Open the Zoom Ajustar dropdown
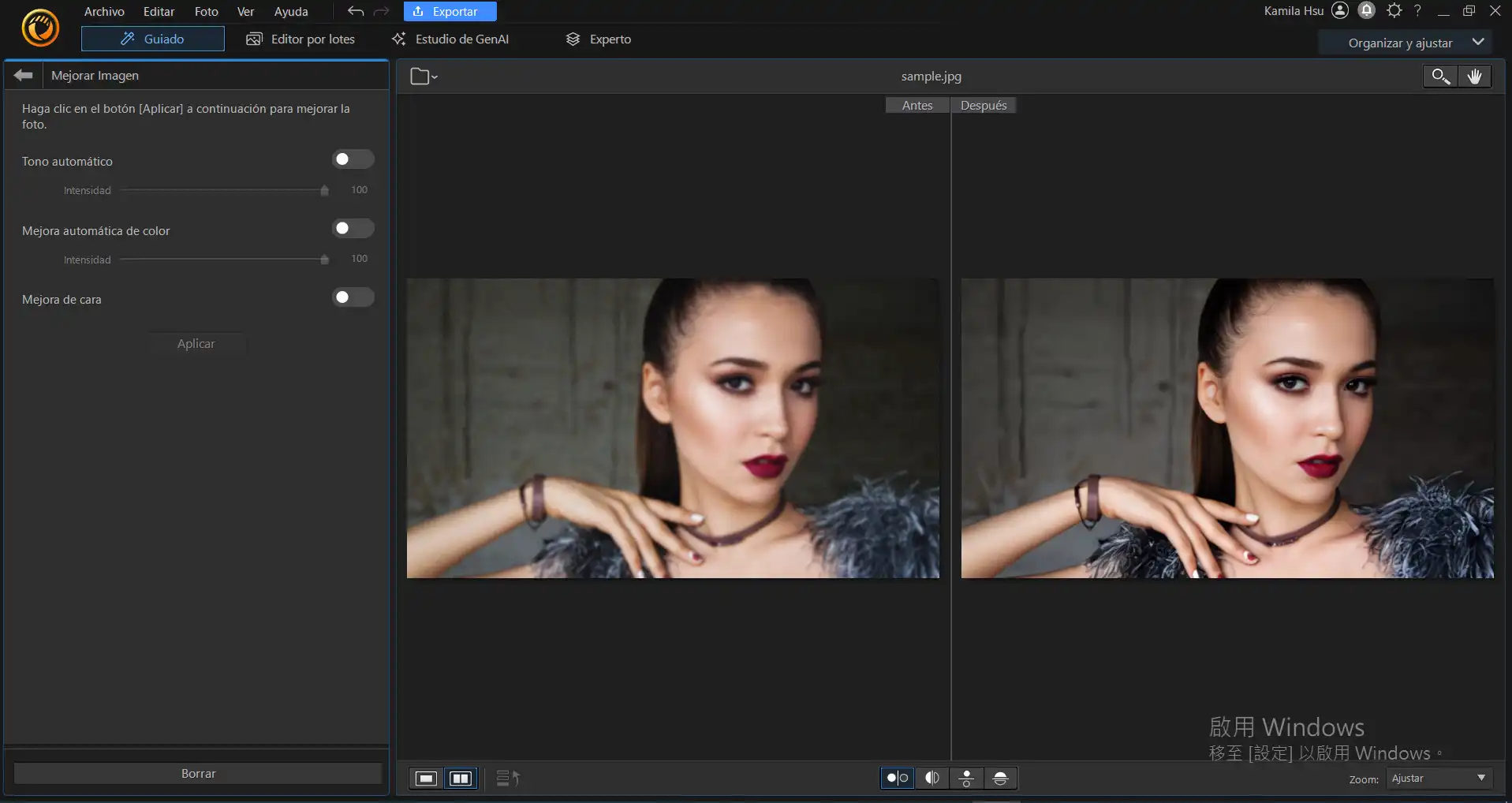The width and height of the screenshot is (1512, 803). pyautogui.click(x=1438, y=779)
